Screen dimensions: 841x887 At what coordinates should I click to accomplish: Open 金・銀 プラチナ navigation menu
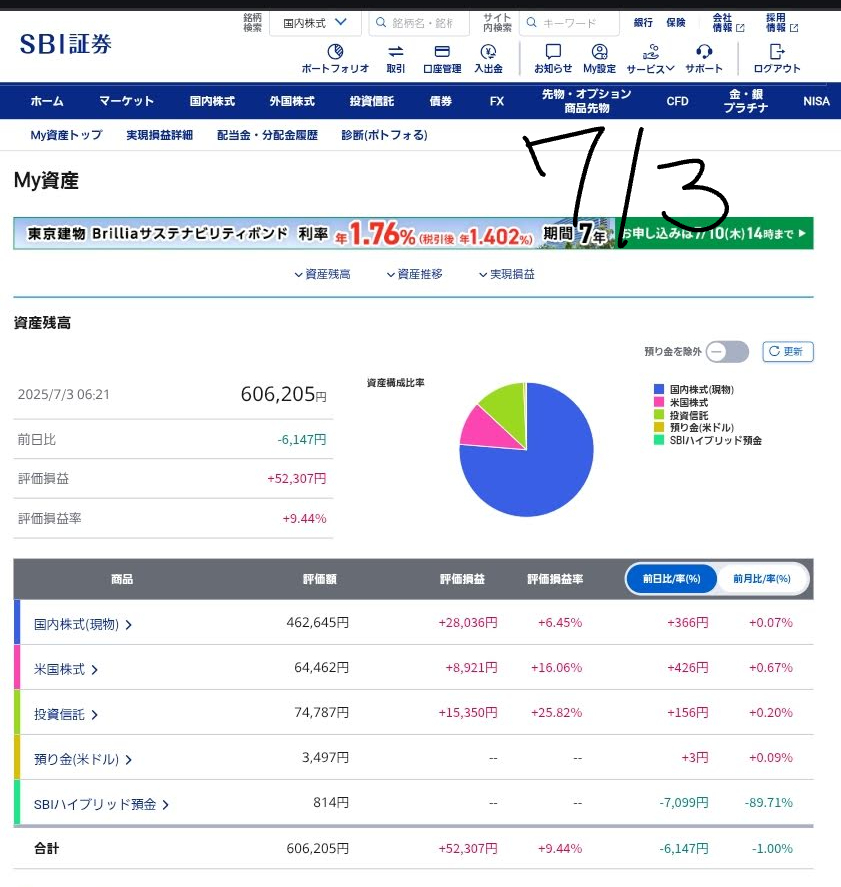click(x=746, y=101)
